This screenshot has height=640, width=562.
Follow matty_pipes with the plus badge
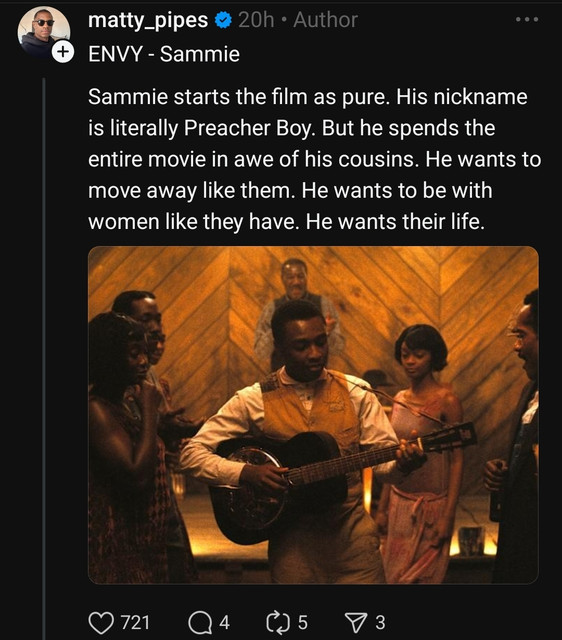(62, 52)
